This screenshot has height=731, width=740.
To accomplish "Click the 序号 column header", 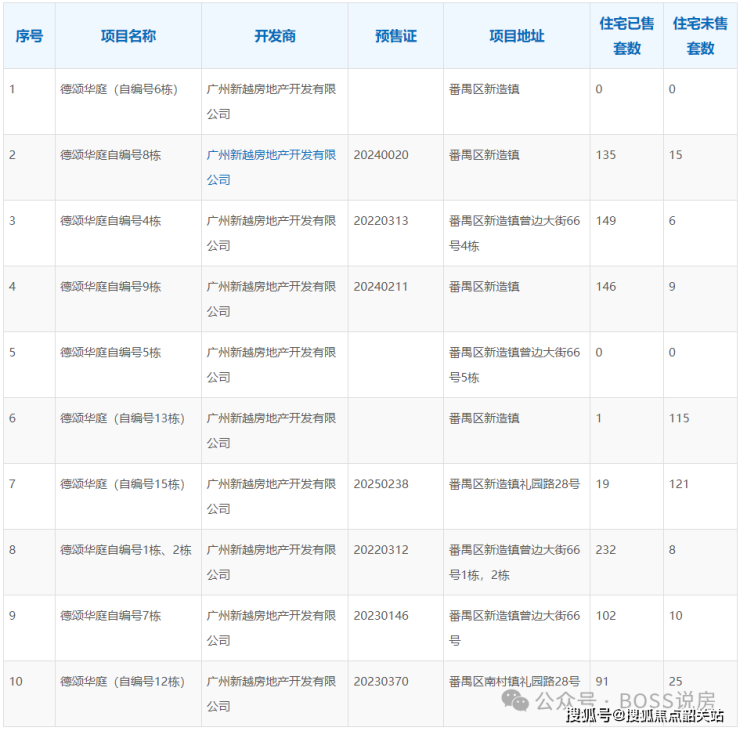I will 29,36.
